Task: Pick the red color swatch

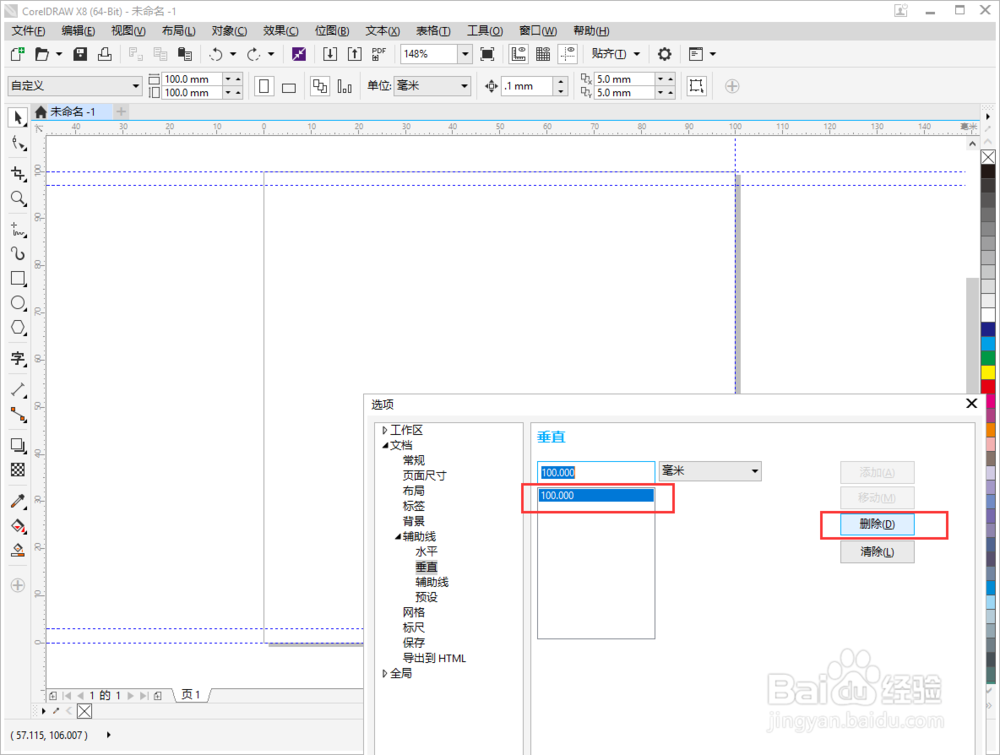Action: pyautogui.click(x=988, y=386)
